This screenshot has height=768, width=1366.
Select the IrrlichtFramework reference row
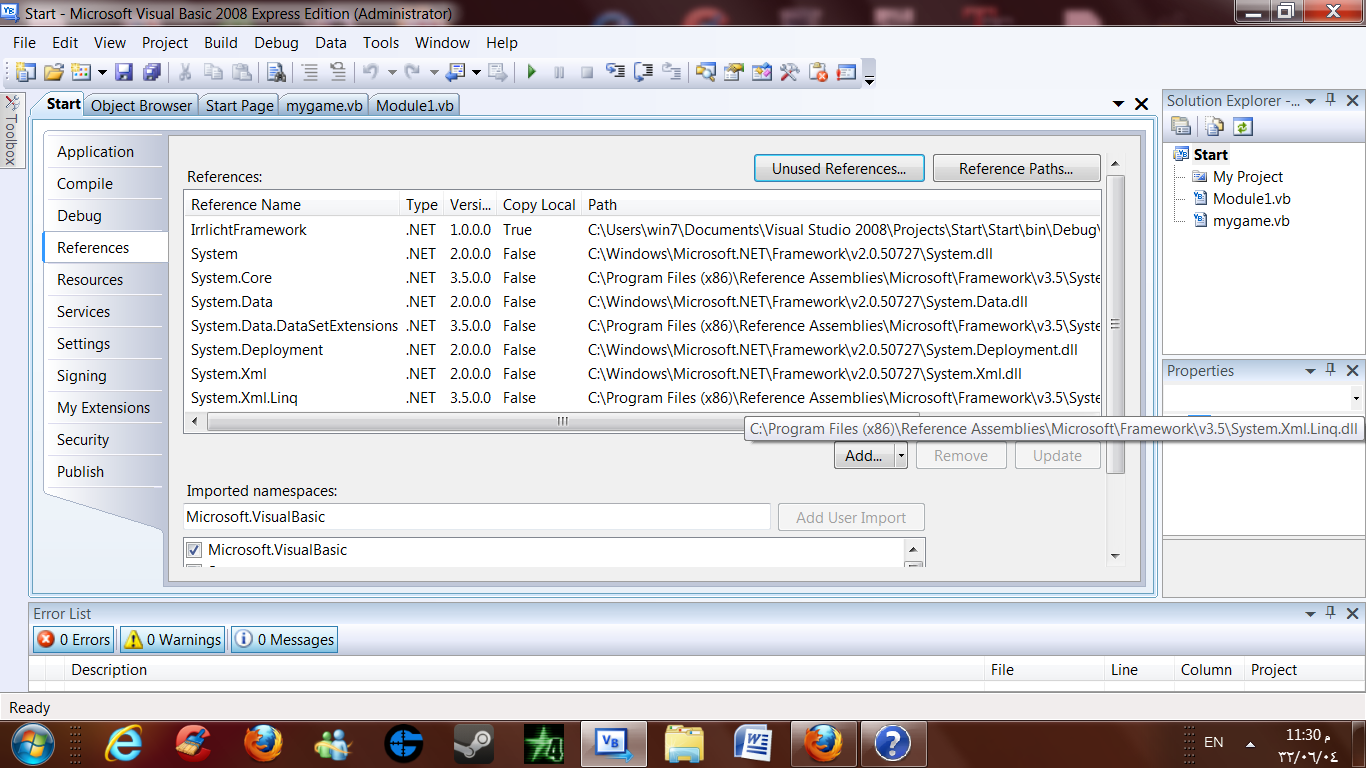pos(643,230)
